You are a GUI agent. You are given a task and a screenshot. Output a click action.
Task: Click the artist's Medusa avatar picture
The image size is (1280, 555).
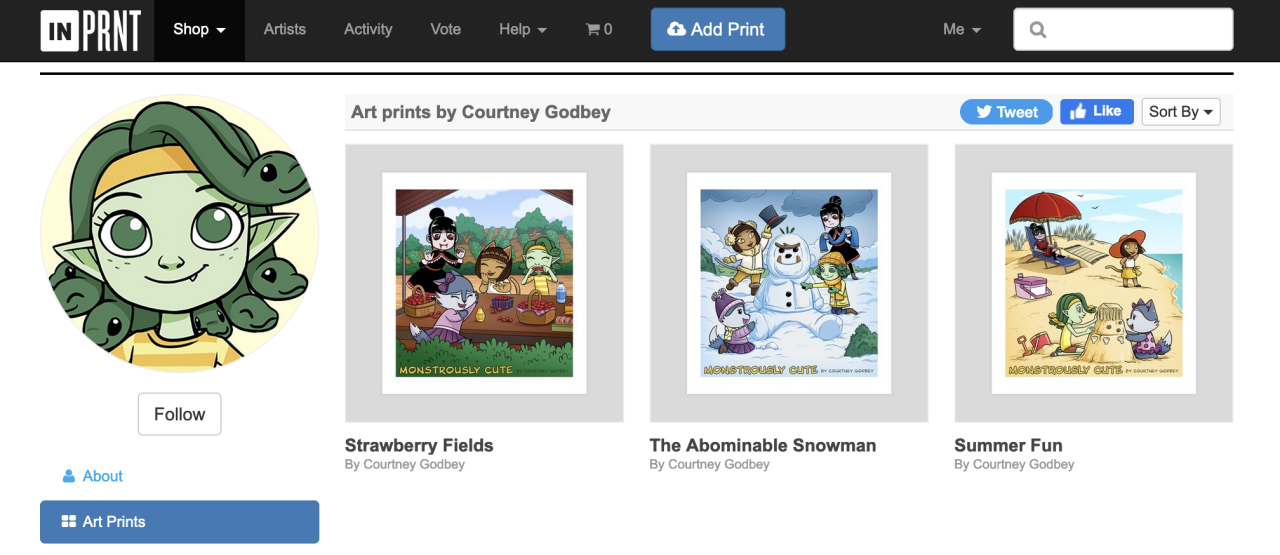(180, 233)
